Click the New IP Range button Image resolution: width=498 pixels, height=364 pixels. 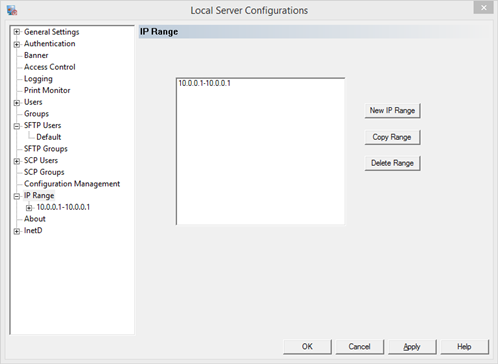392,111
